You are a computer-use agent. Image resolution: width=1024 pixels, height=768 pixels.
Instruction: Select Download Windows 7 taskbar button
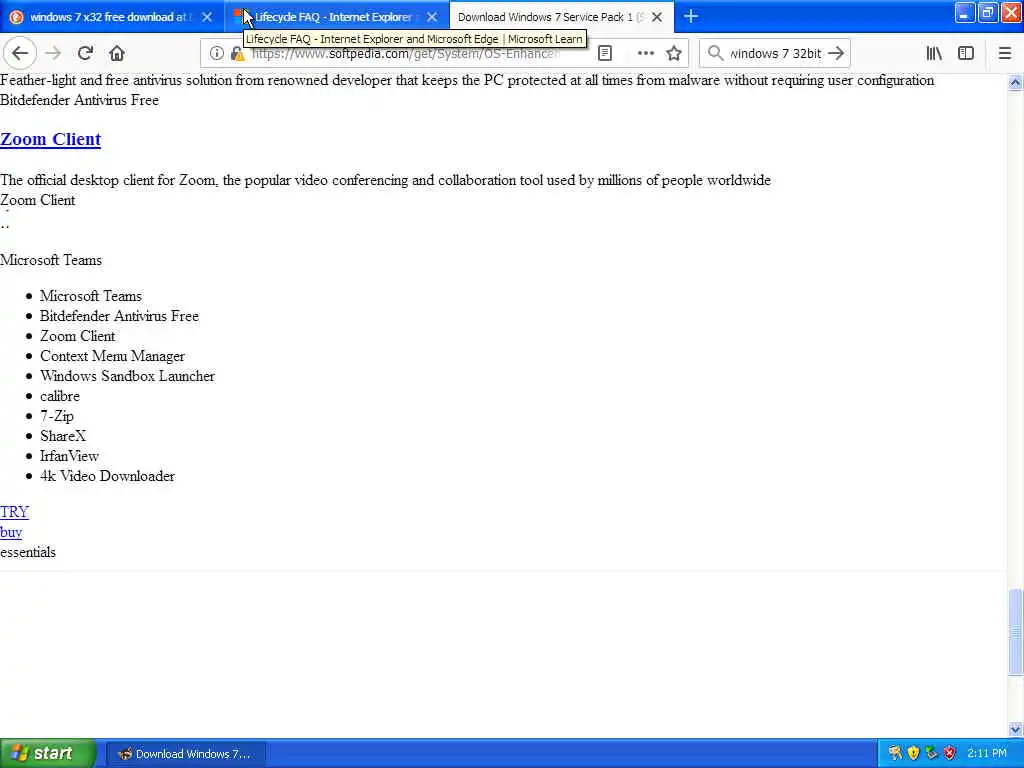pos(185,754)
